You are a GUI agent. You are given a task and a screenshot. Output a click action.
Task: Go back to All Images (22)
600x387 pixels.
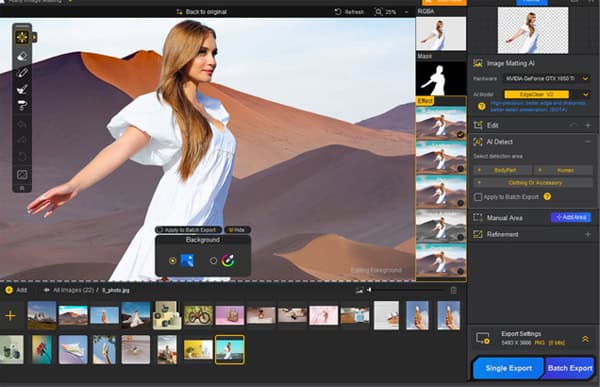[x=69, y=290]
